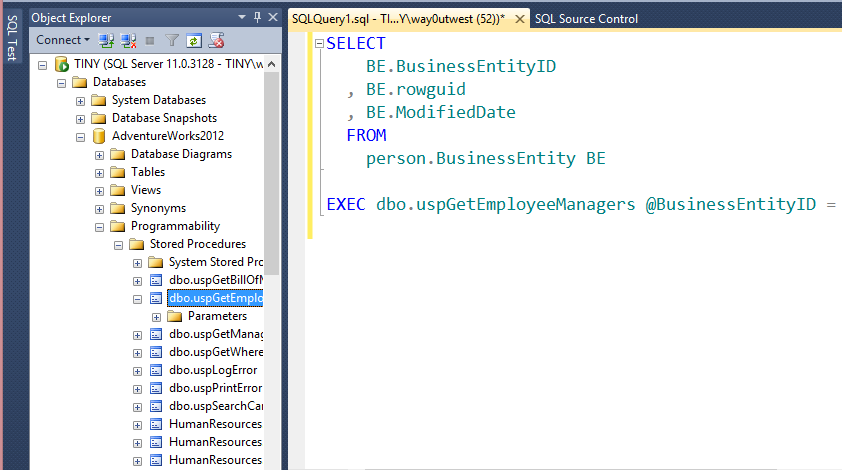Click the Filter funnel icon
The height and width of the screenshot is (470, 842).
click(x=172, y=40)
